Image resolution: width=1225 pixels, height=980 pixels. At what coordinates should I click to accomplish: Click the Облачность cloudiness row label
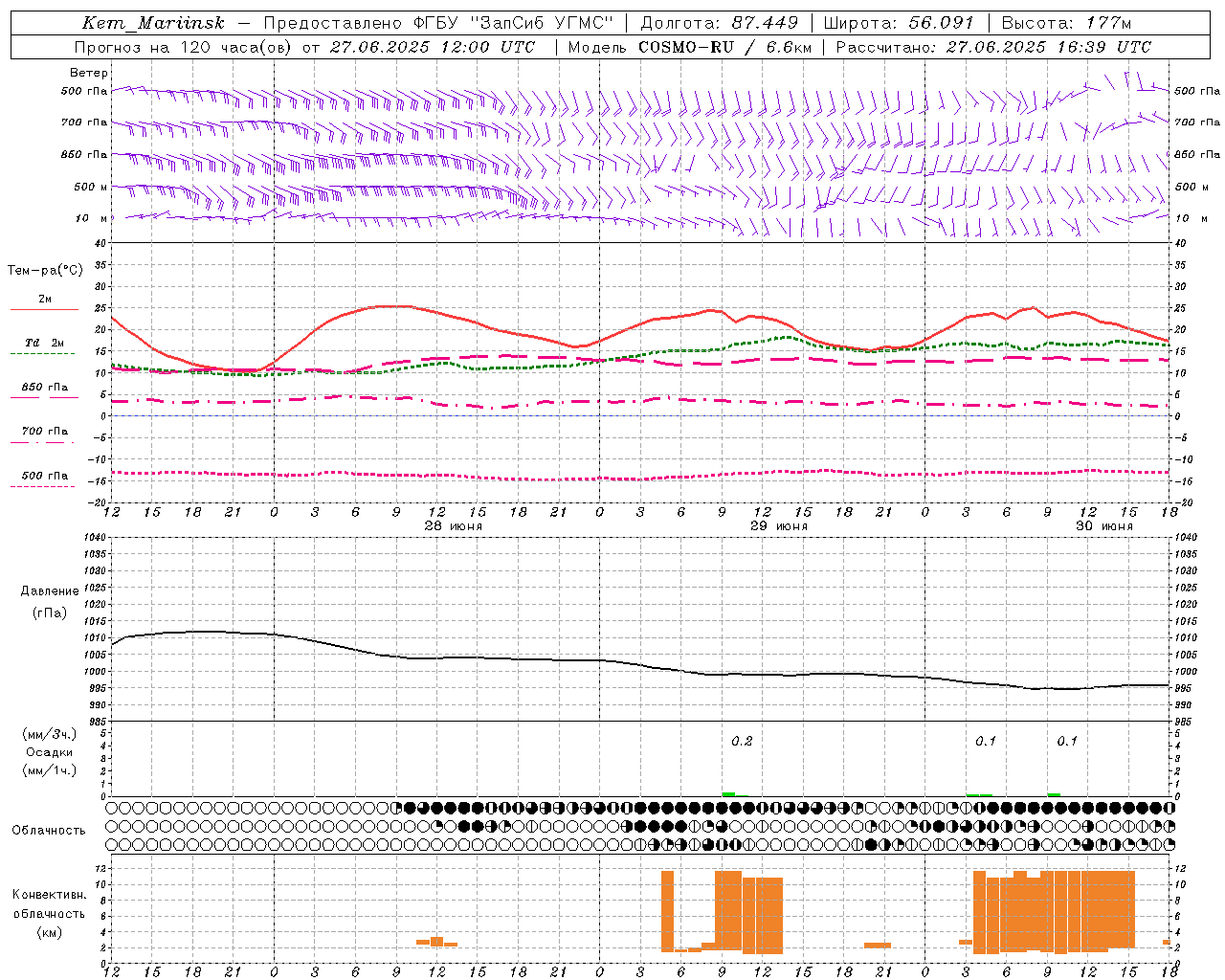tap(49, 830)
